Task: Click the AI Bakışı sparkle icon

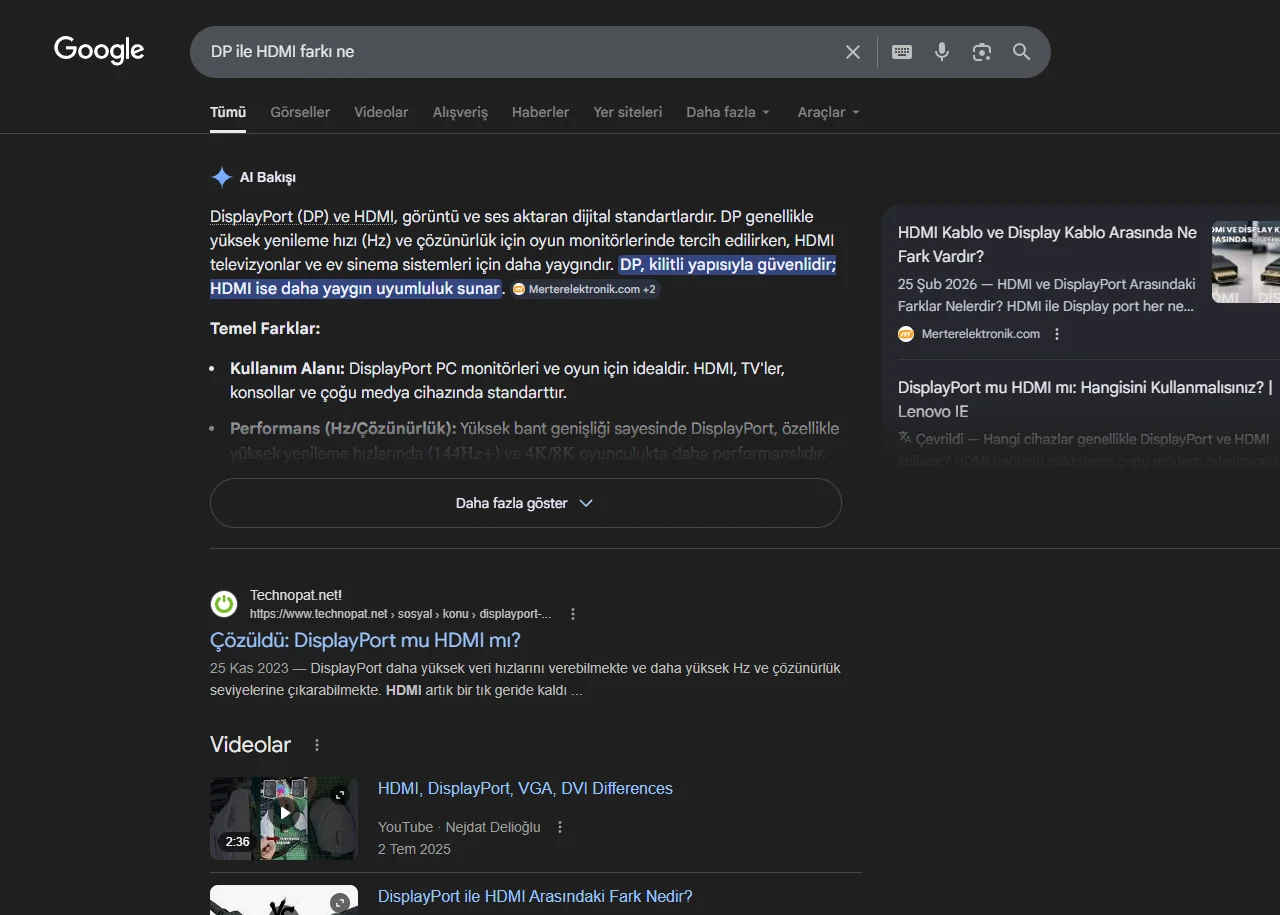Action: [x=222, y=178]
